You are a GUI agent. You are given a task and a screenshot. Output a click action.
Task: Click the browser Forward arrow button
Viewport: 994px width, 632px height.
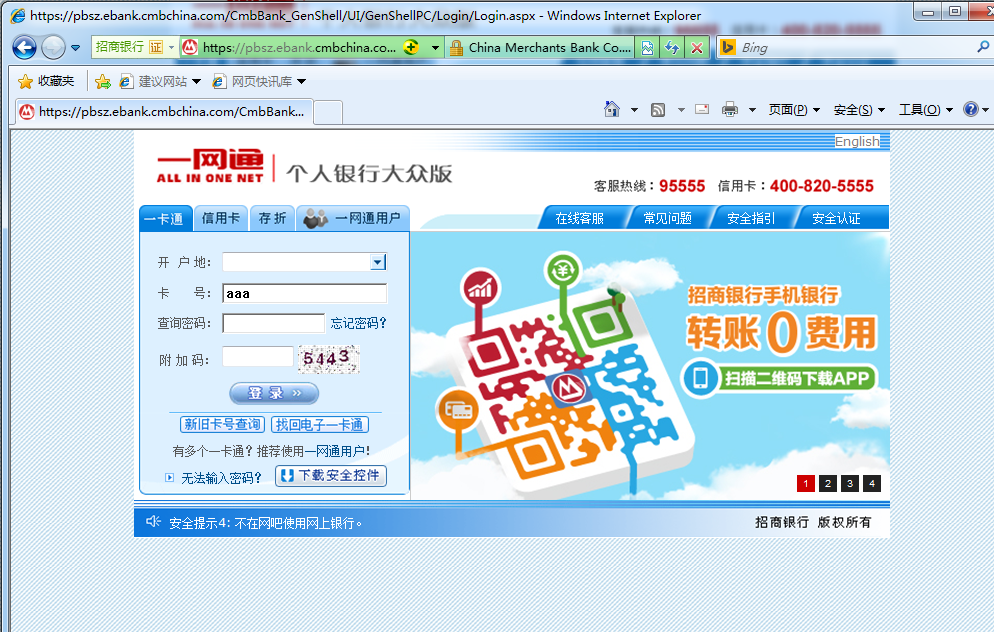click(53, 48)
